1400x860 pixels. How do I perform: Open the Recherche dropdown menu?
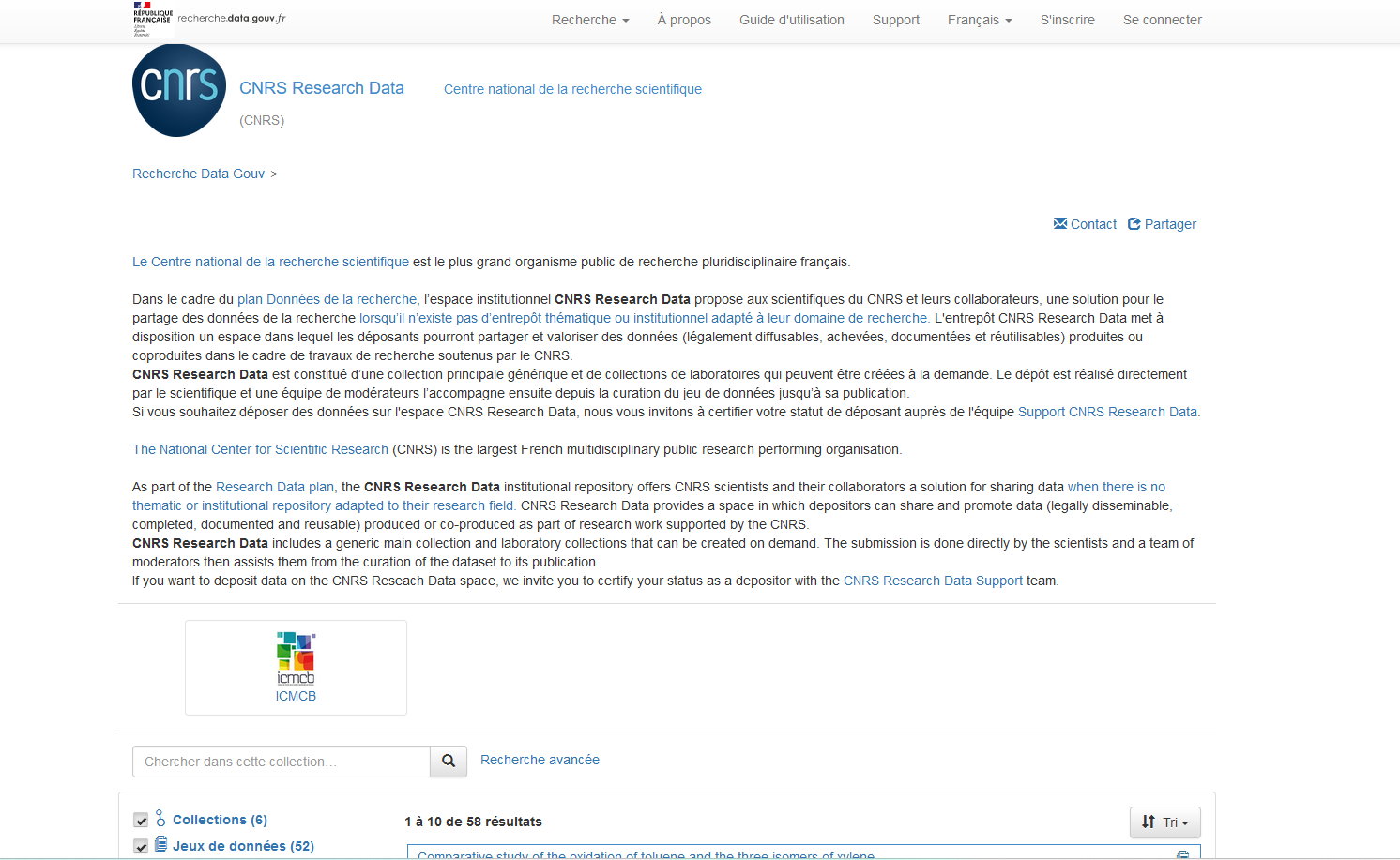click(x=589, y=19)
